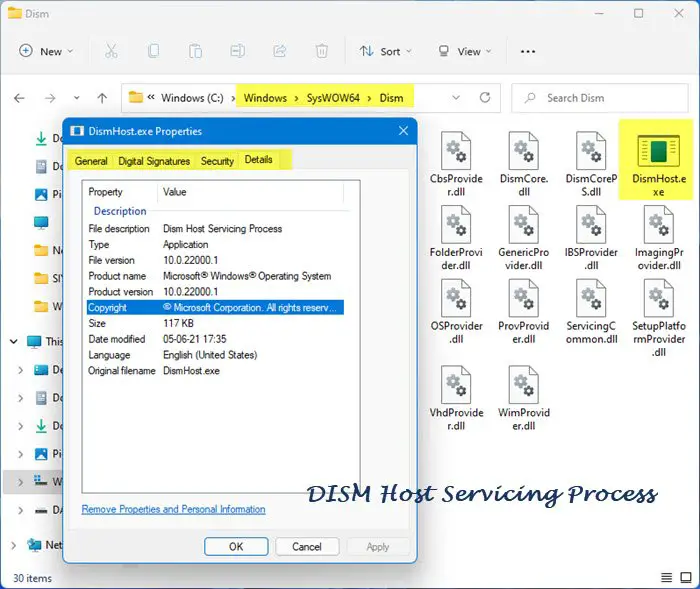Viewport: 700px width, 589px height.
Task: Click the Paste clipboard icon
Action: (195, 51)
